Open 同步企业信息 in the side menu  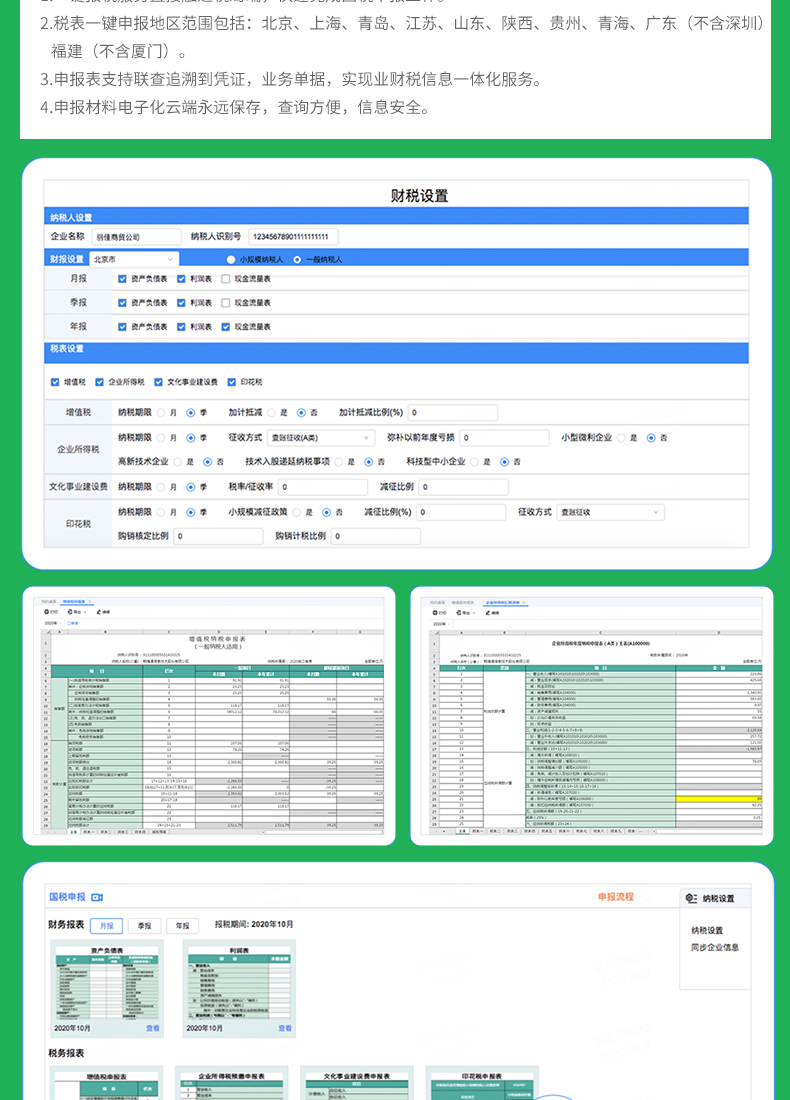(x=714, y=947)
